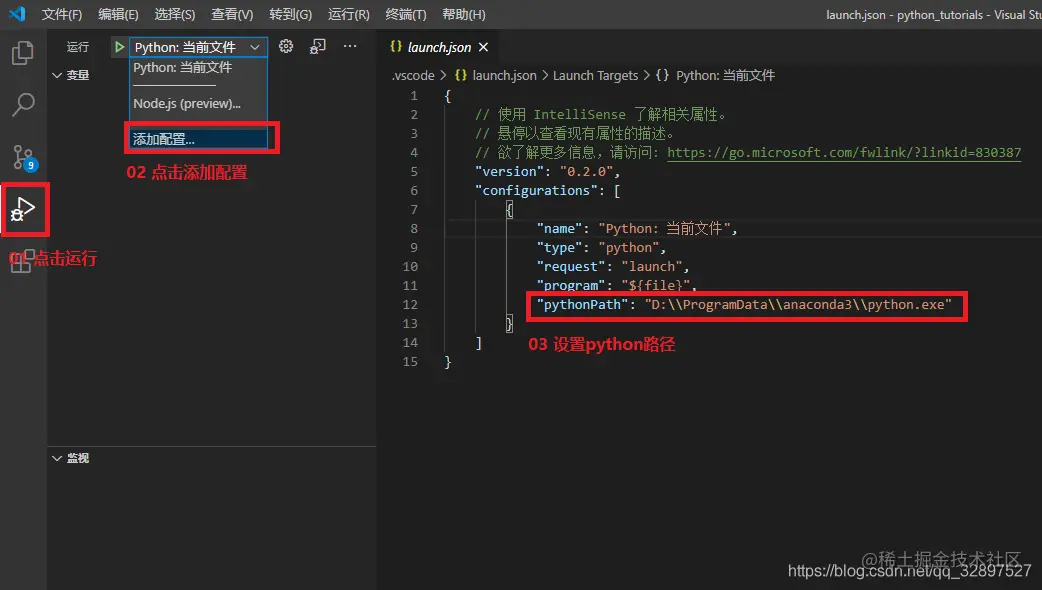Click the "0.2.0" version value
The height and width of the screenshot is (590, 1042).
tap(586, 171)
